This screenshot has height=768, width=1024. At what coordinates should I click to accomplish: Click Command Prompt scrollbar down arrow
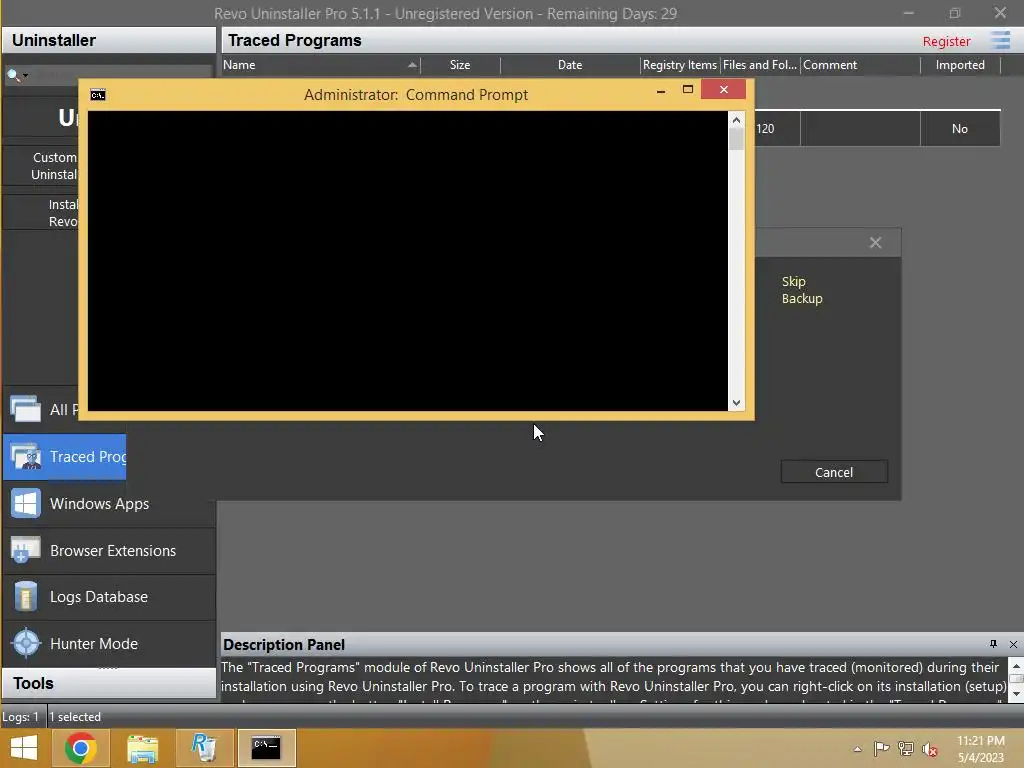(x=736, y=403)
